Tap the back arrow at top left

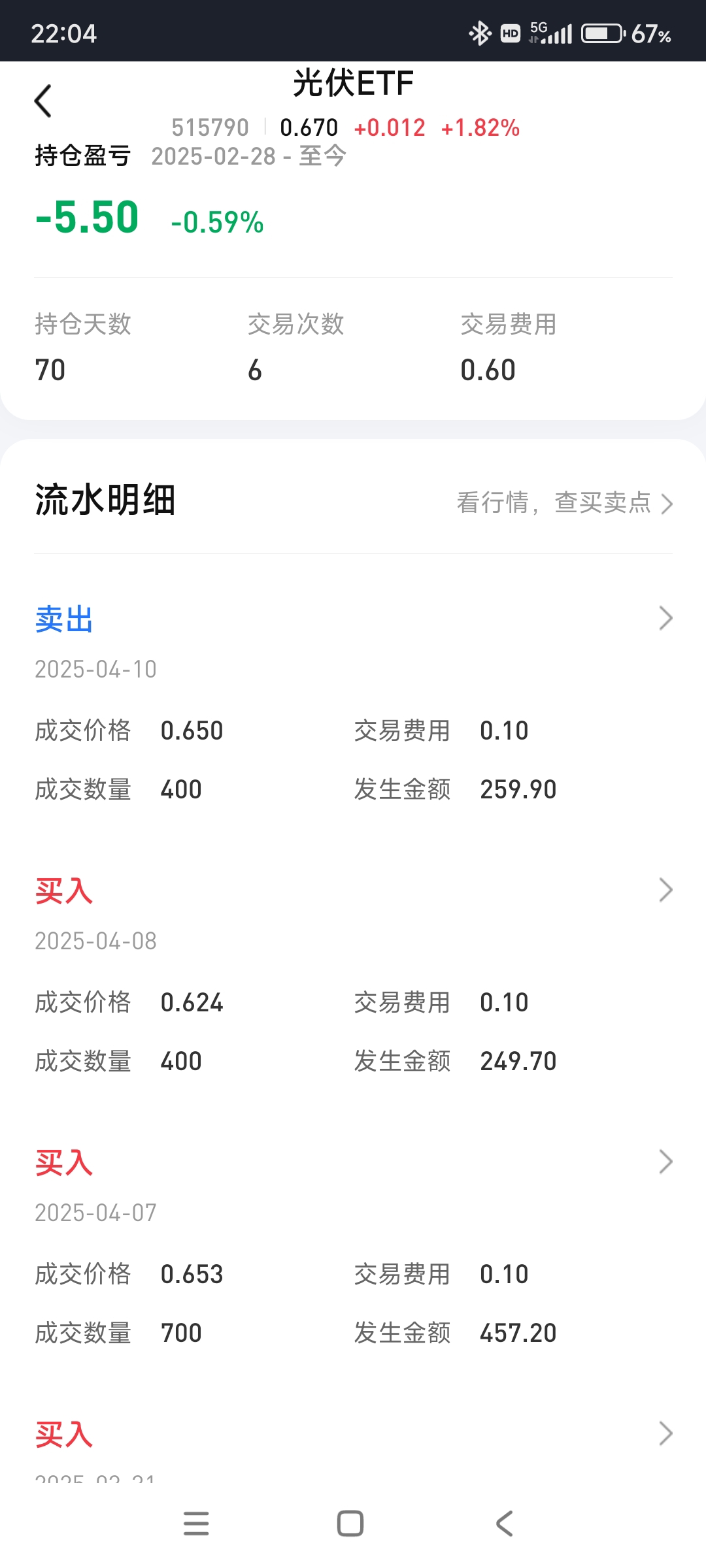(43, 101)
